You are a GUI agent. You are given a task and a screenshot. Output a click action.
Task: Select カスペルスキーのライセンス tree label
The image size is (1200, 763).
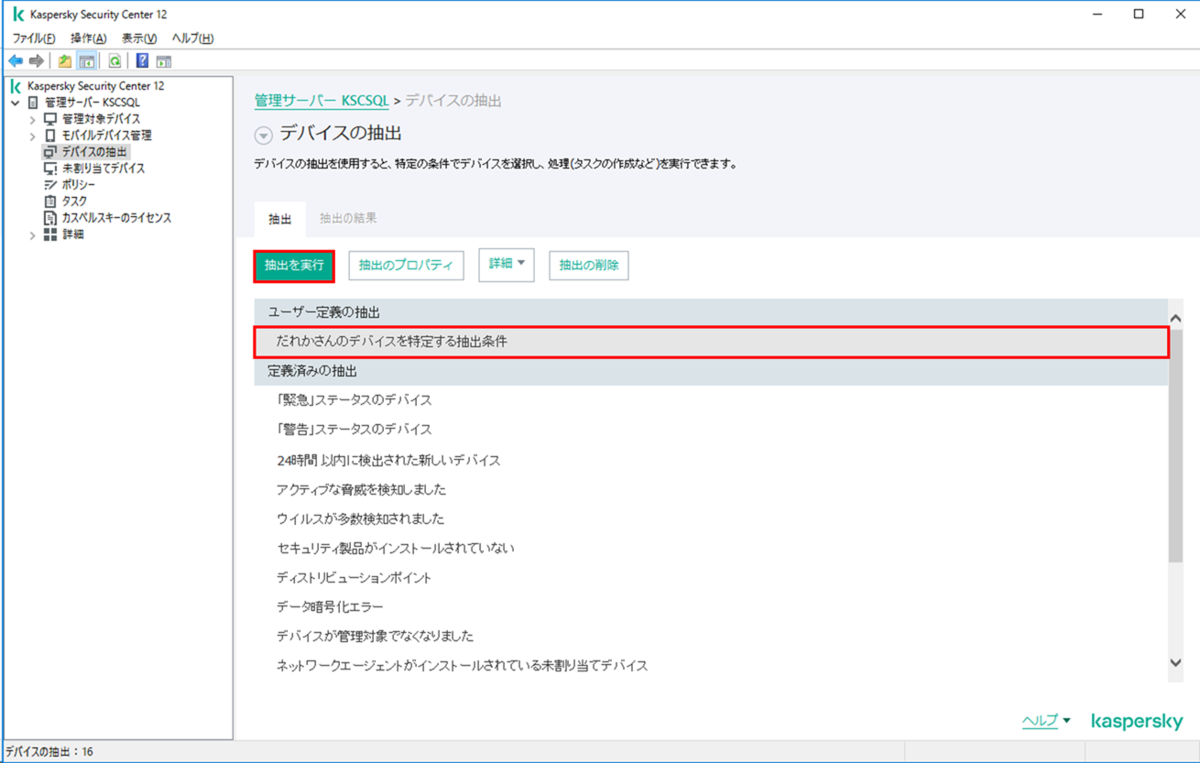click(116, 217)
